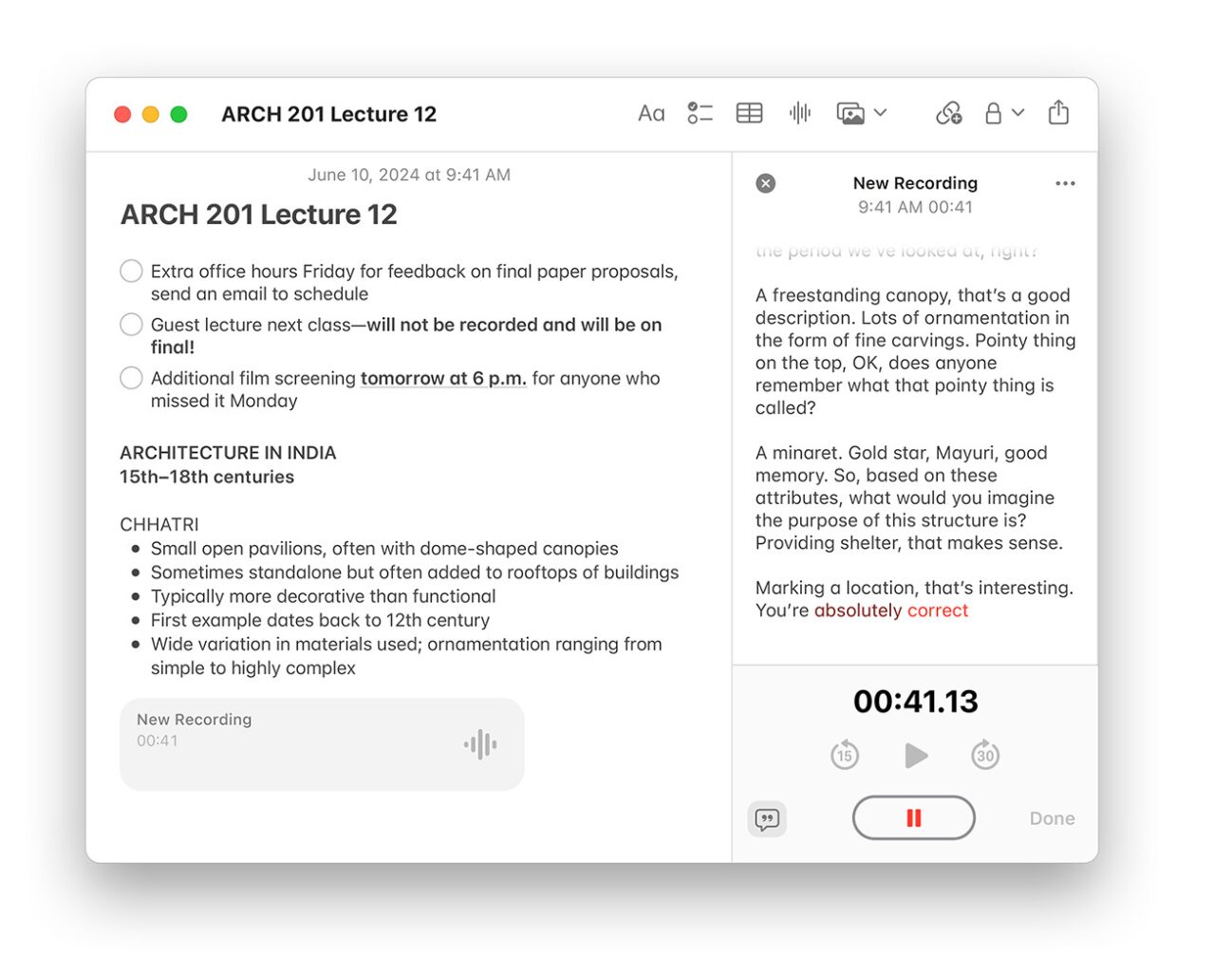Click the 15th–18th centuries subheading

(207, 477)
